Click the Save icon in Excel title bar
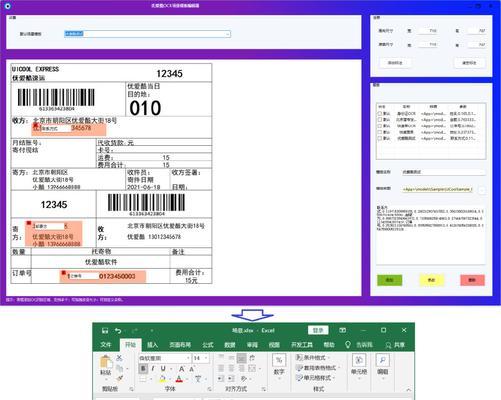The width and height of the screenshot is (501, 400). 105,330
